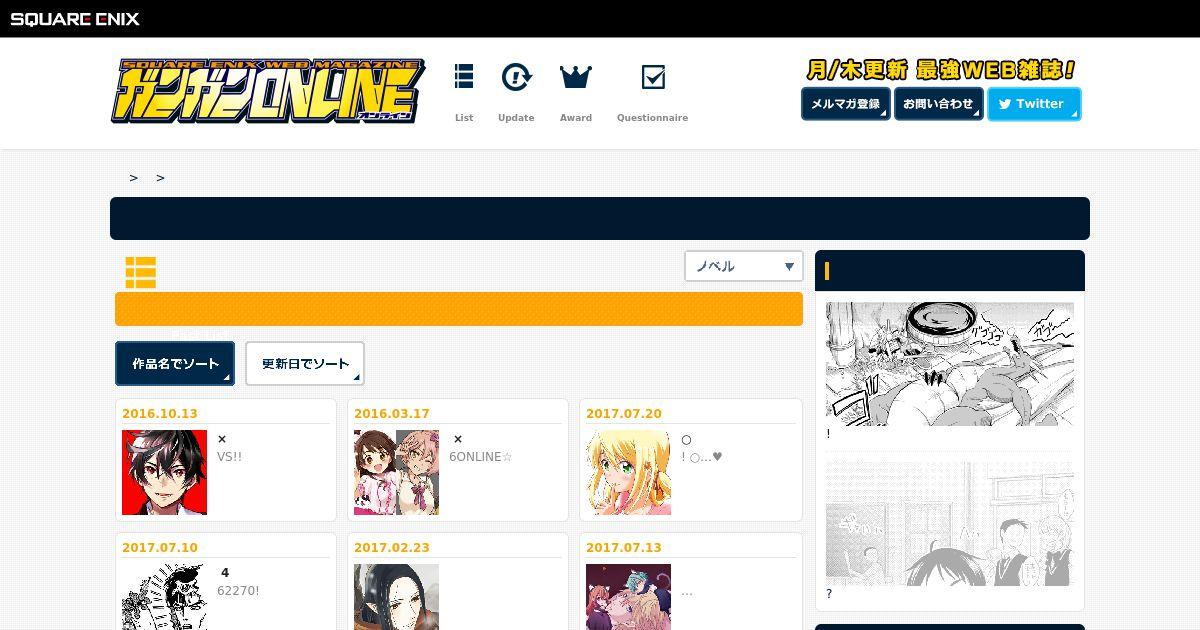Click the date 2016.03.17
The image size is (1200, 630).
pos(392,414)
